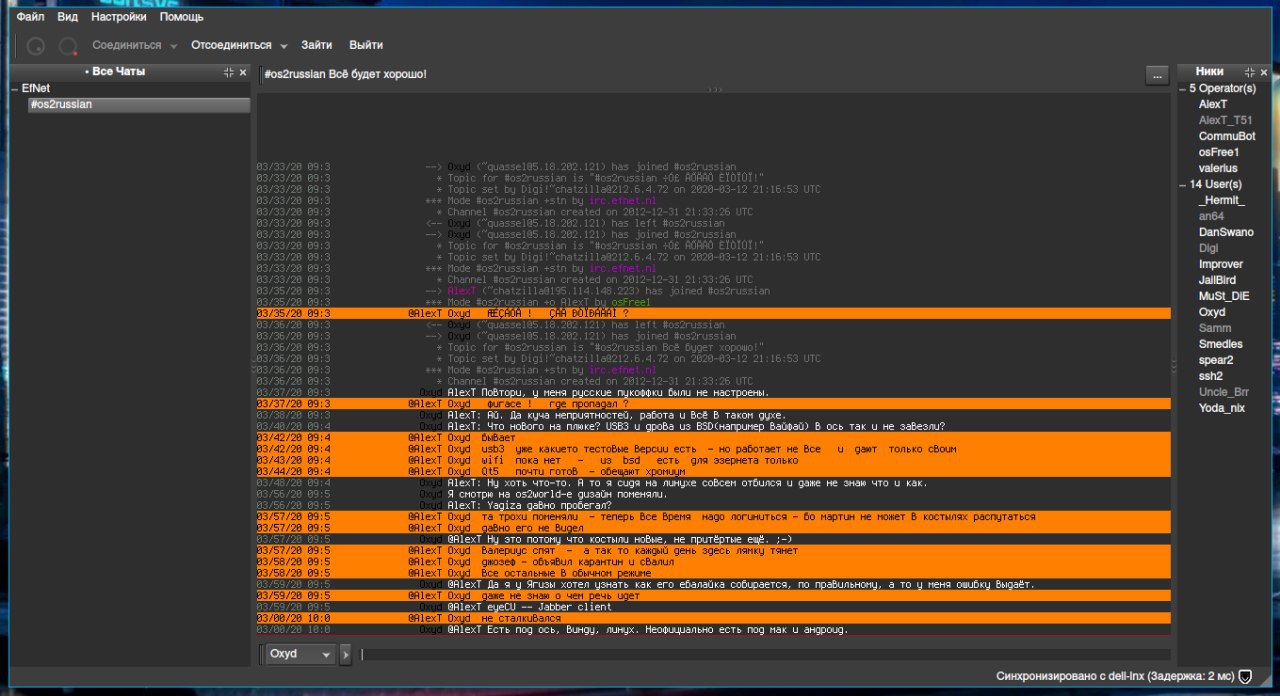The height and width of the screenshot is (696, 1280).
Task: Close the Ники nick list panel
Action: (x=1263, y=72)
